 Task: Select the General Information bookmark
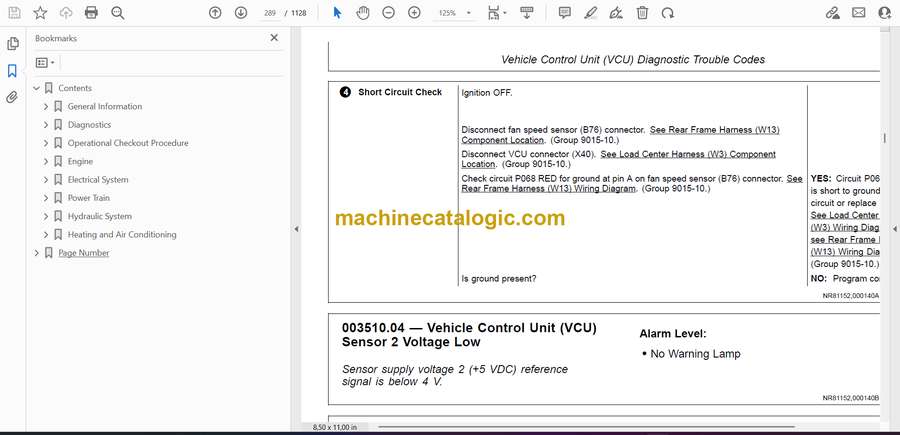pos(104,107)
